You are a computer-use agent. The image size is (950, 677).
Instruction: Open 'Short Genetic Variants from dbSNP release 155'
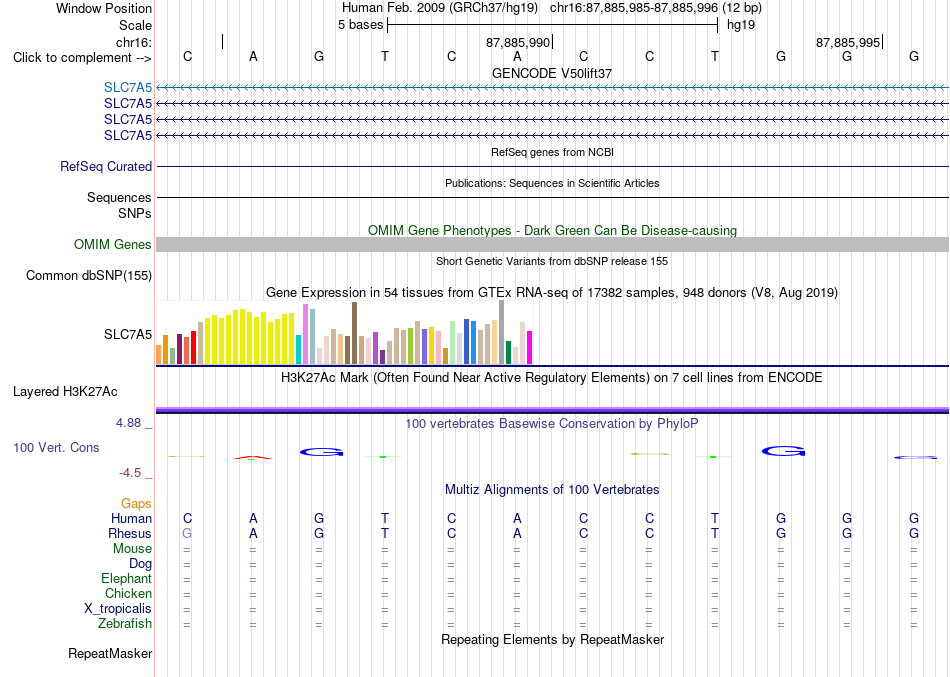pyautogui.click(x=552, y=261)
